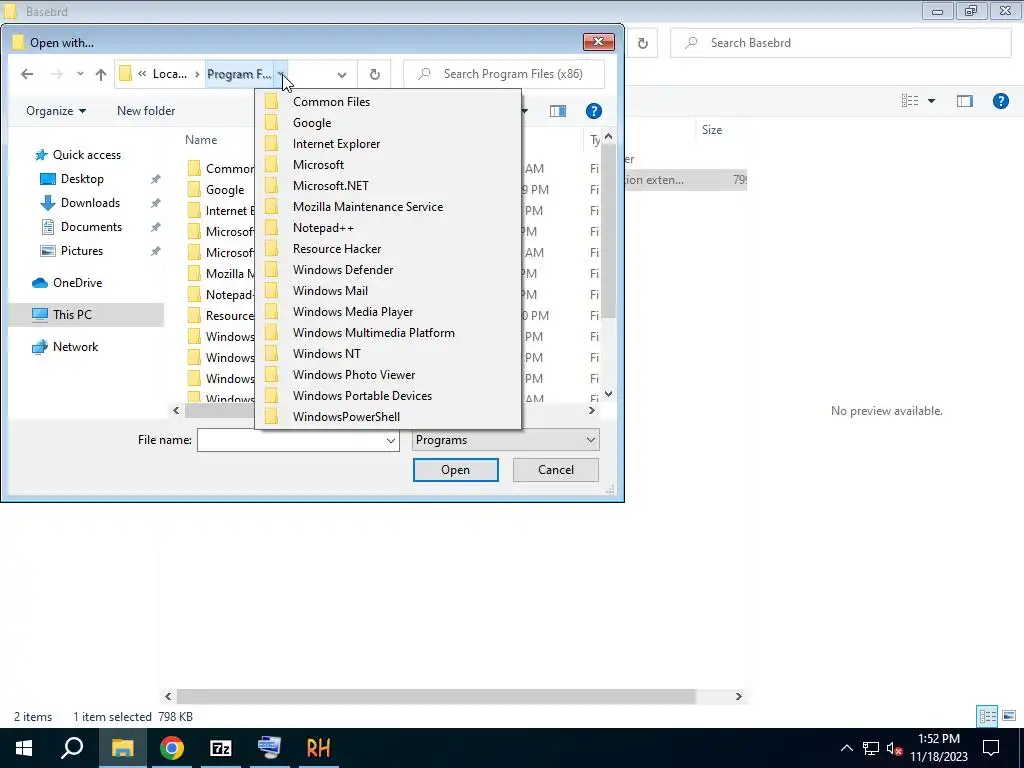Open Google Chrome from the taskbar
1024x768 pixels.
[171, 748]
